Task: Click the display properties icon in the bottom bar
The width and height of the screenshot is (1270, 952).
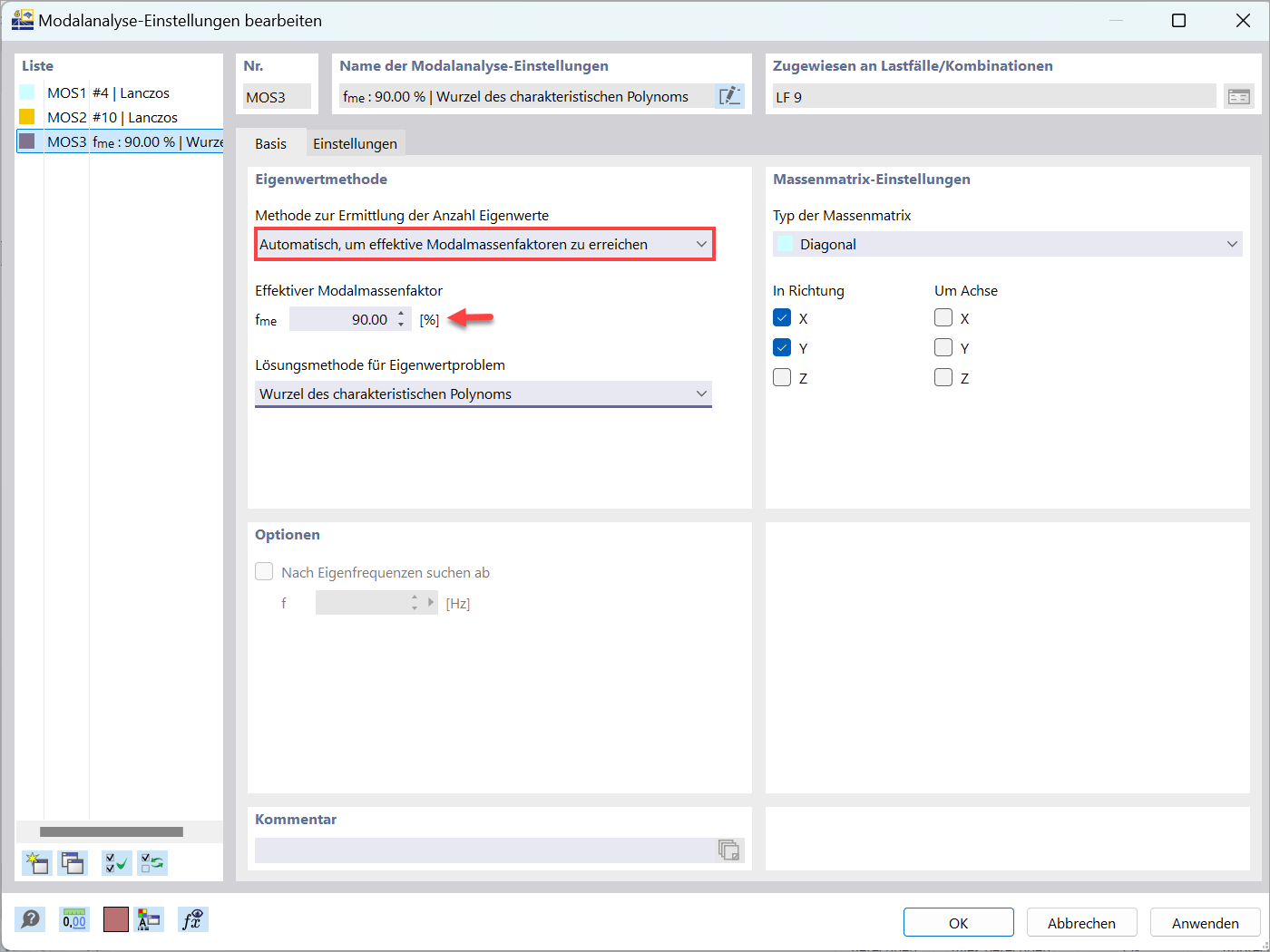Action: point(149,919)
